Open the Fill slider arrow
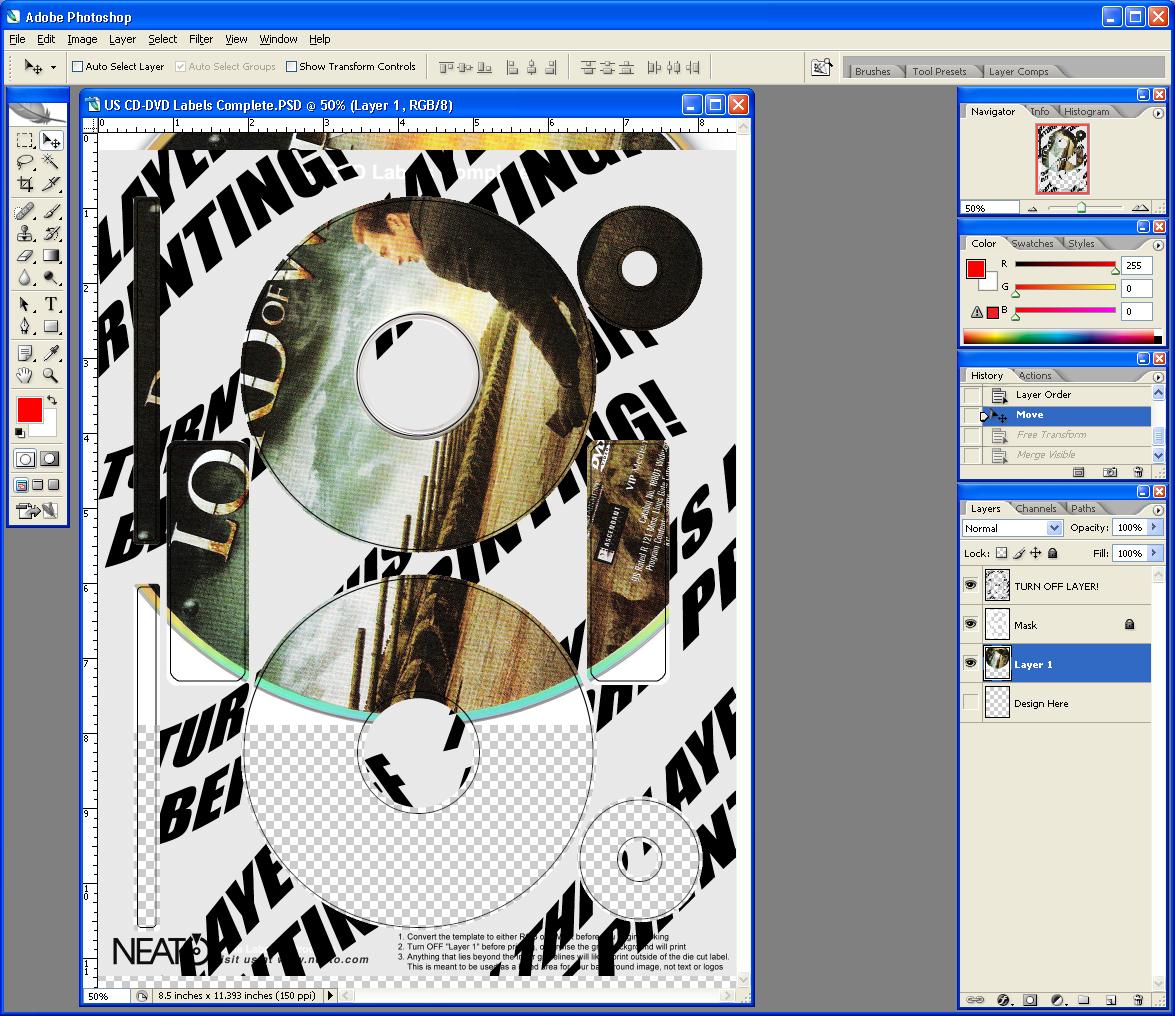1175x1016 pixels. coord(1154,553)
